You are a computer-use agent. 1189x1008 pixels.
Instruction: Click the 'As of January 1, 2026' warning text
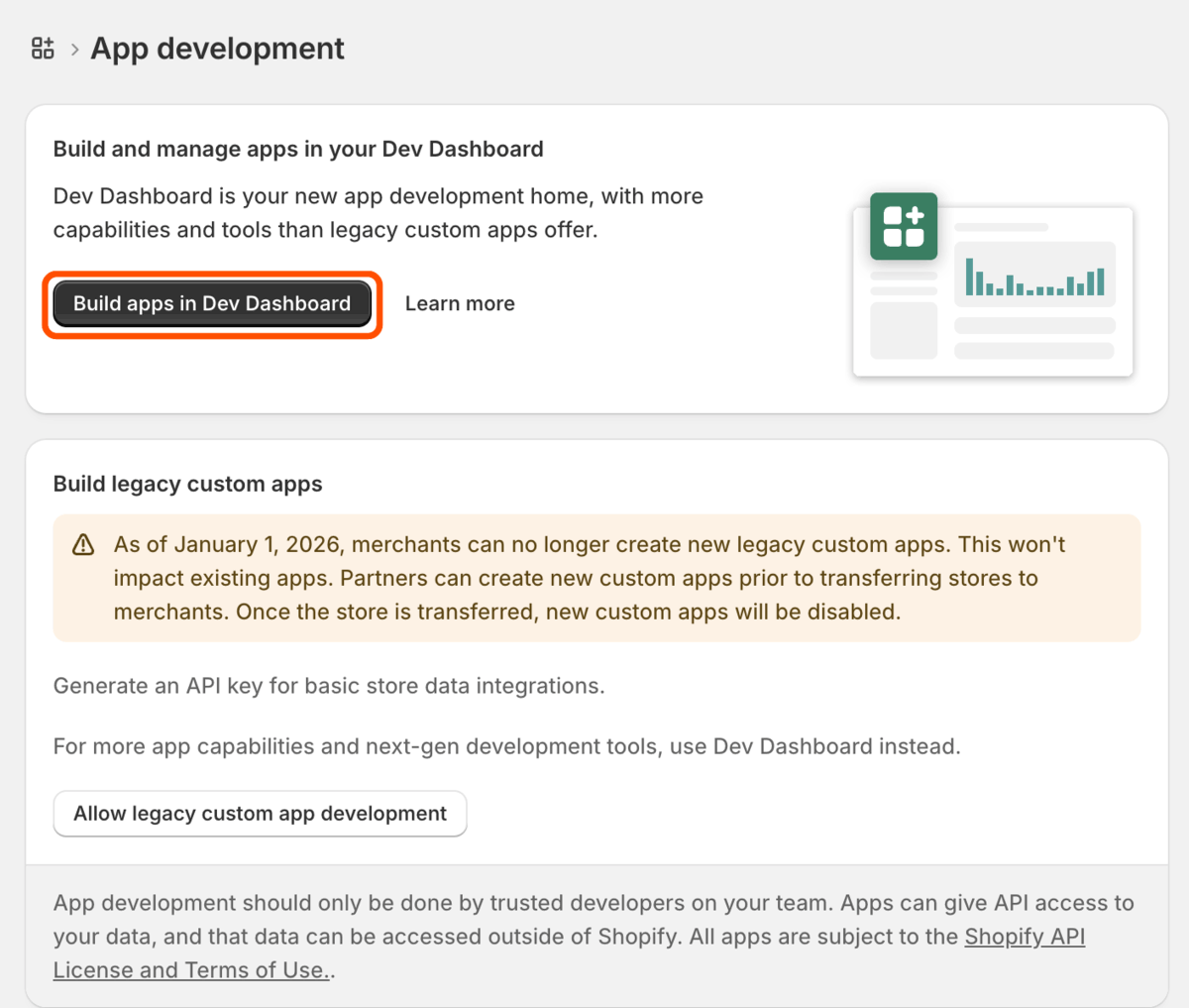(590, 578)
